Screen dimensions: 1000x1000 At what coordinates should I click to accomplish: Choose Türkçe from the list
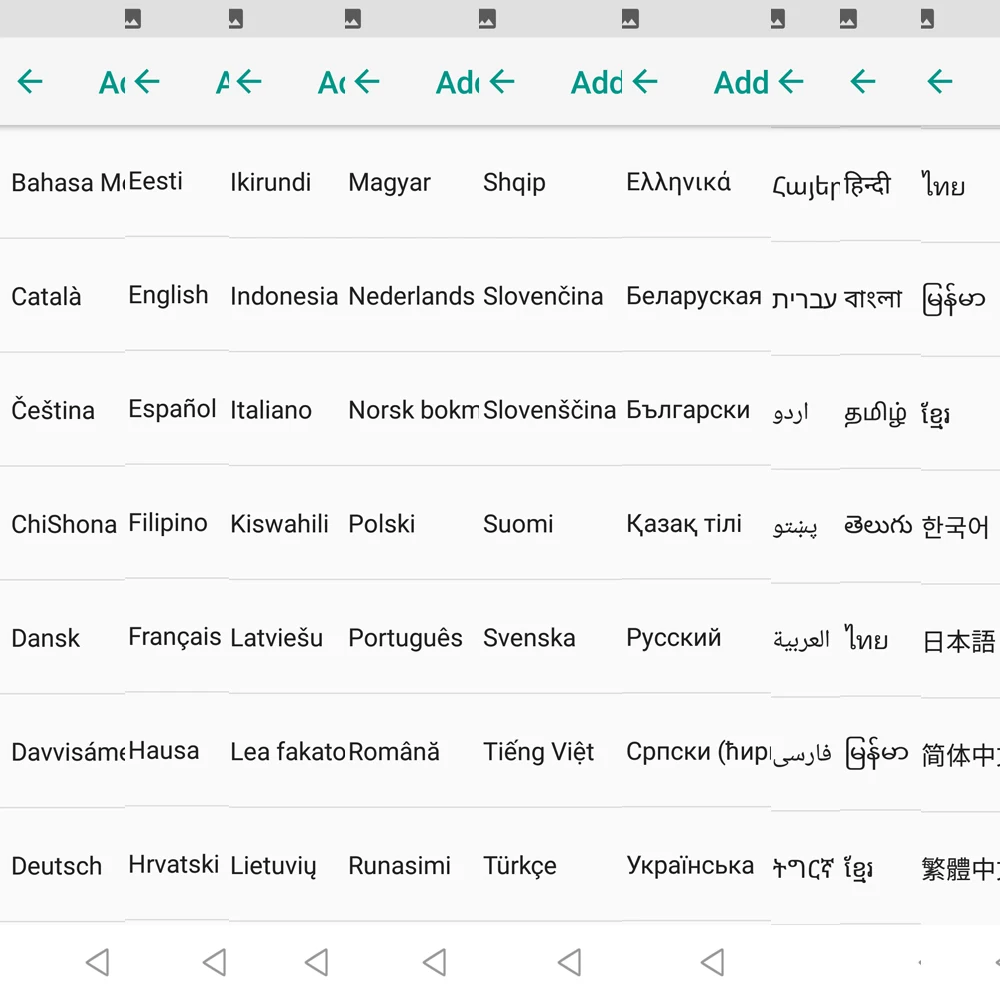520,866
